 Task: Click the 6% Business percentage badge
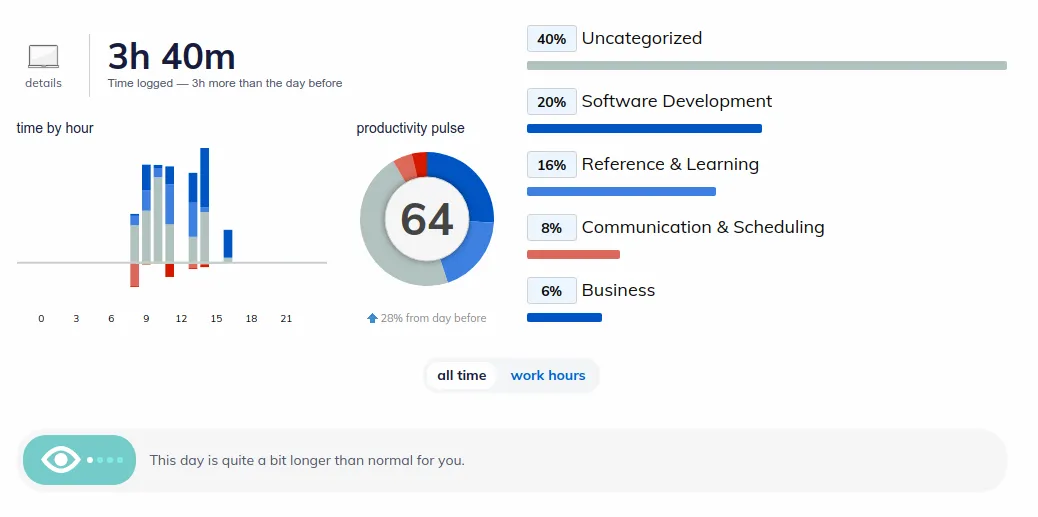(x=552, y=291)
